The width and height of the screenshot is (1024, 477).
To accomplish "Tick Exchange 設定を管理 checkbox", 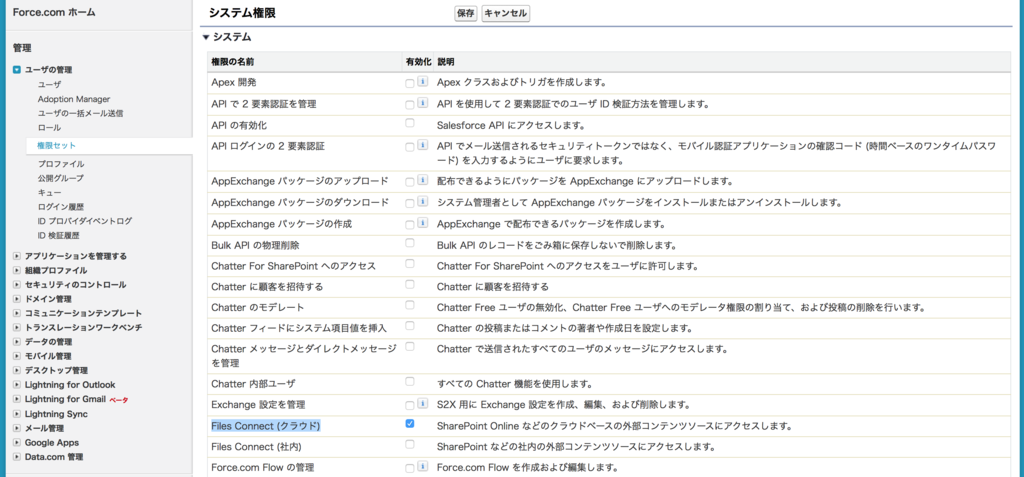I will point(409,406).
